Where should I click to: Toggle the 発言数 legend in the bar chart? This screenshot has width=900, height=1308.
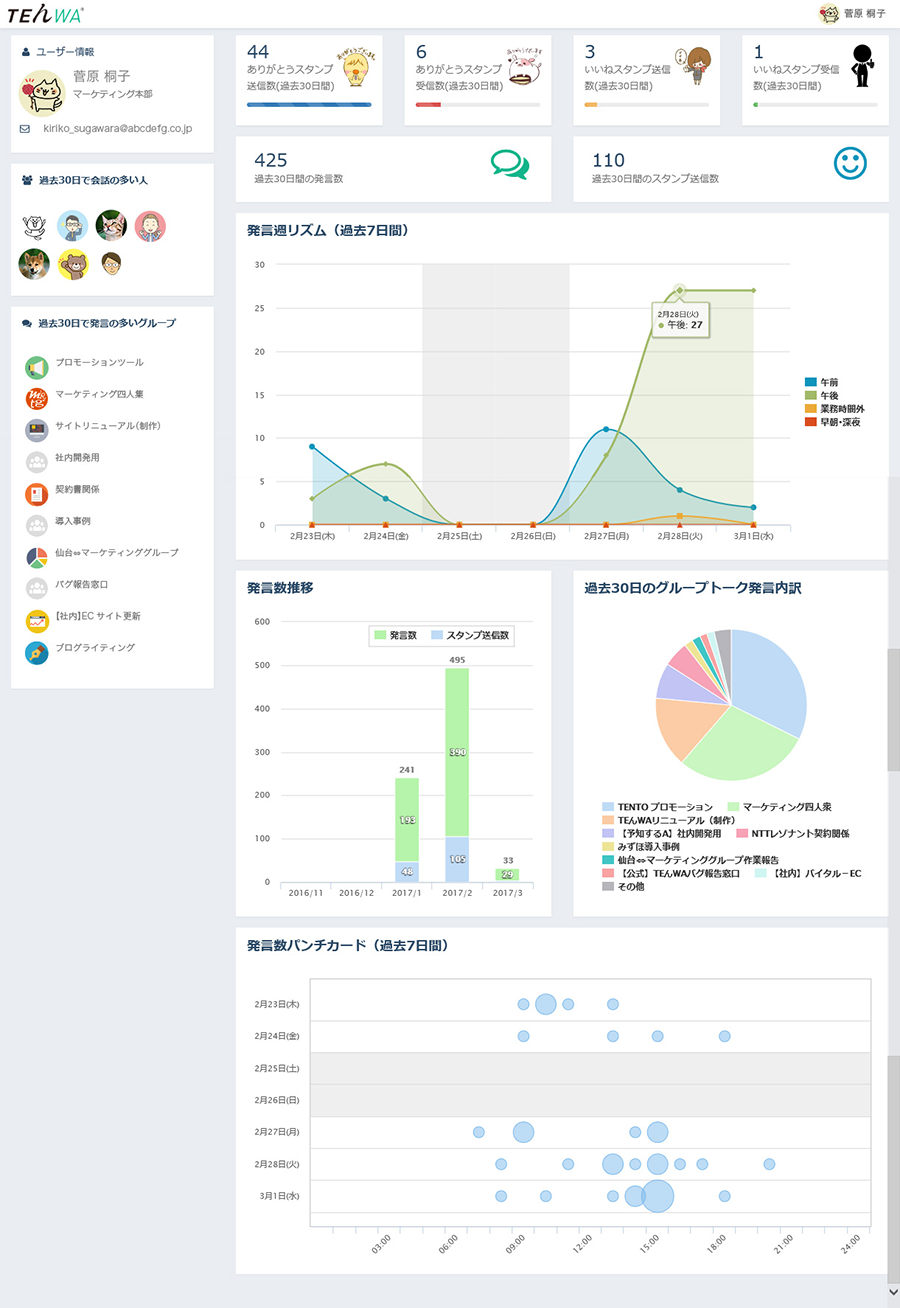(x=396, y=635)
